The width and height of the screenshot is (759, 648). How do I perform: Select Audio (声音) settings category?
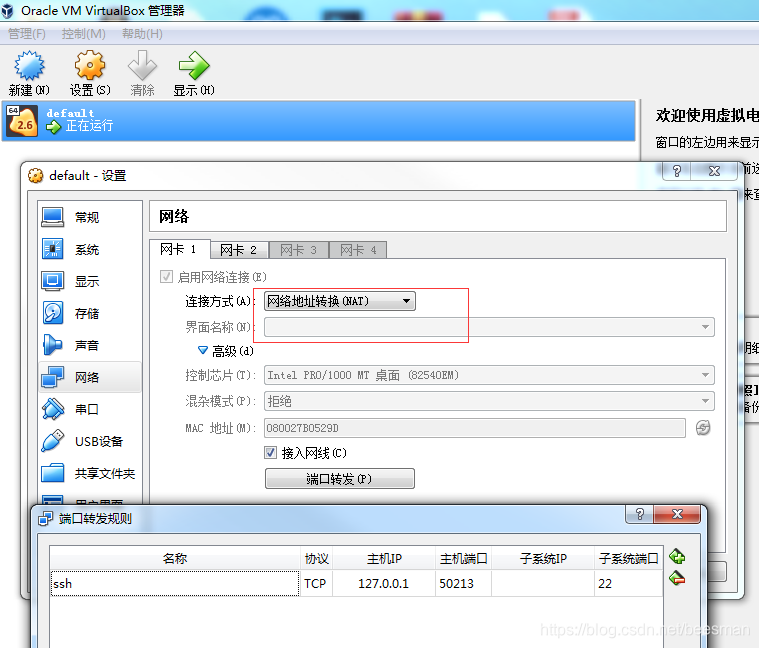pos(90,345)
